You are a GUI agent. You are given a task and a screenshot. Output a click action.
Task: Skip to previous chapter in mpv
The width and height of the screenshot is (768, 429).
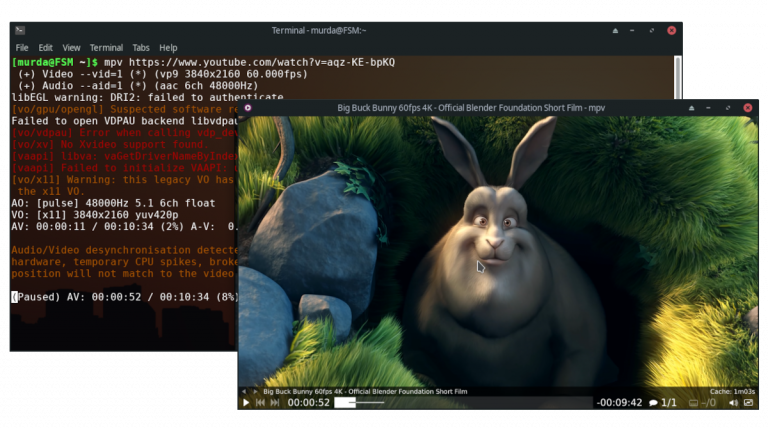click(260, 403)
